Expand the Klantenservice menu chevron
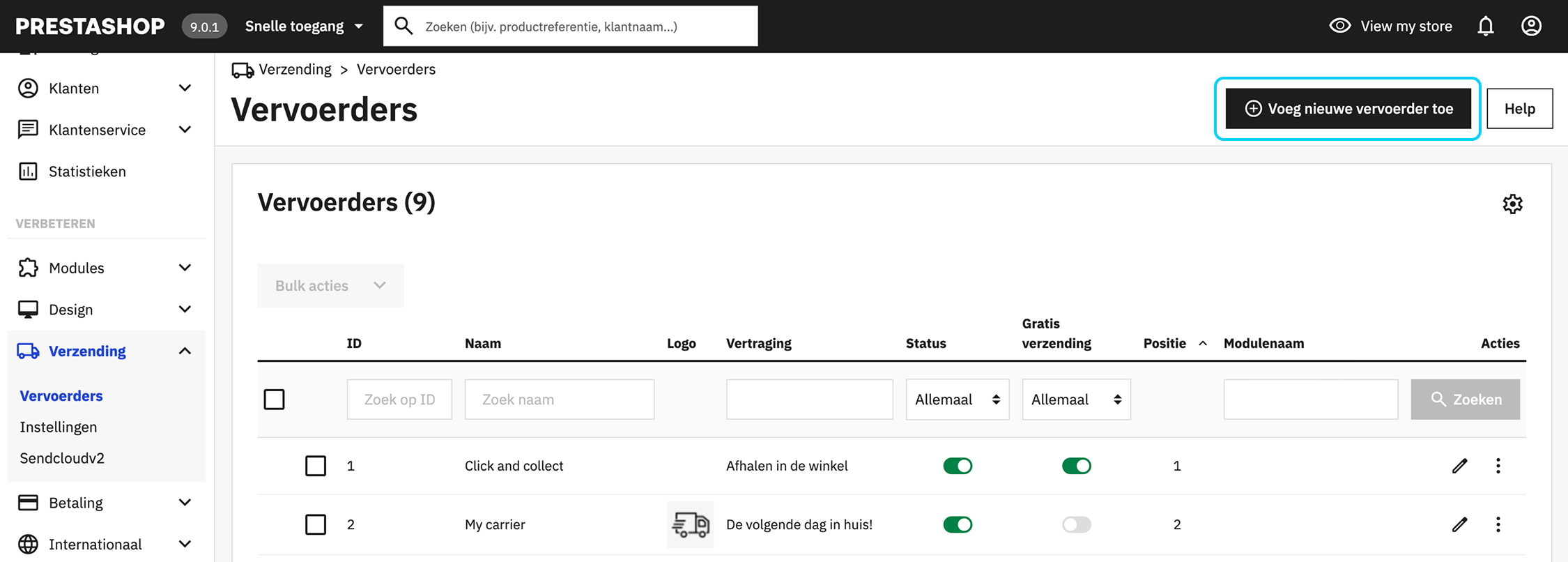This screenshot has width=1568, height=562. point(185,130)
